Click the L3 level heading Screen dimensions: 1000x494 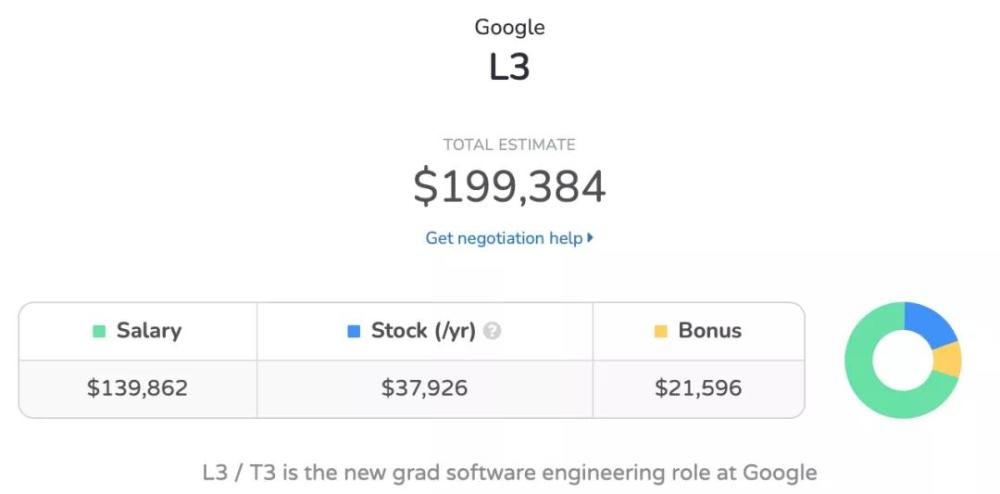click(509, 66)
